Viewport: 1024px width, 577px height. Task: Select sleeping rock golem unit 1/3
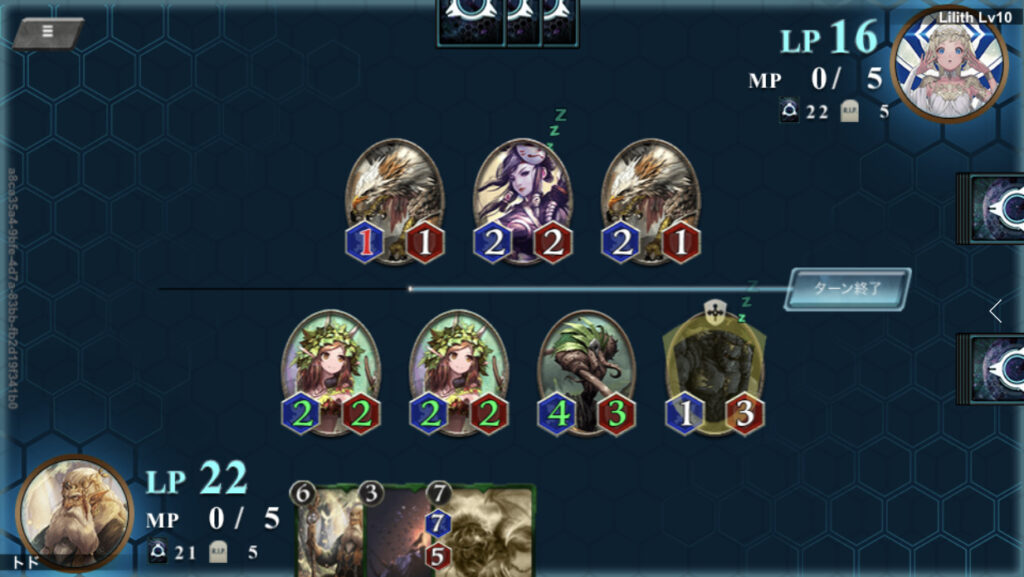click(714, 373)
